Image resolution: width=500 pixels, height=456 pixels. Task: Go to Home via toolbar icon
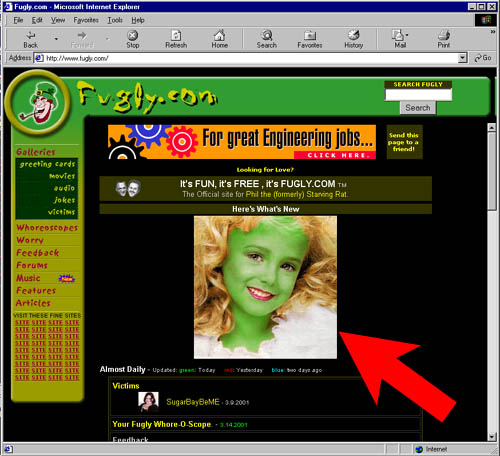point(219,35)
